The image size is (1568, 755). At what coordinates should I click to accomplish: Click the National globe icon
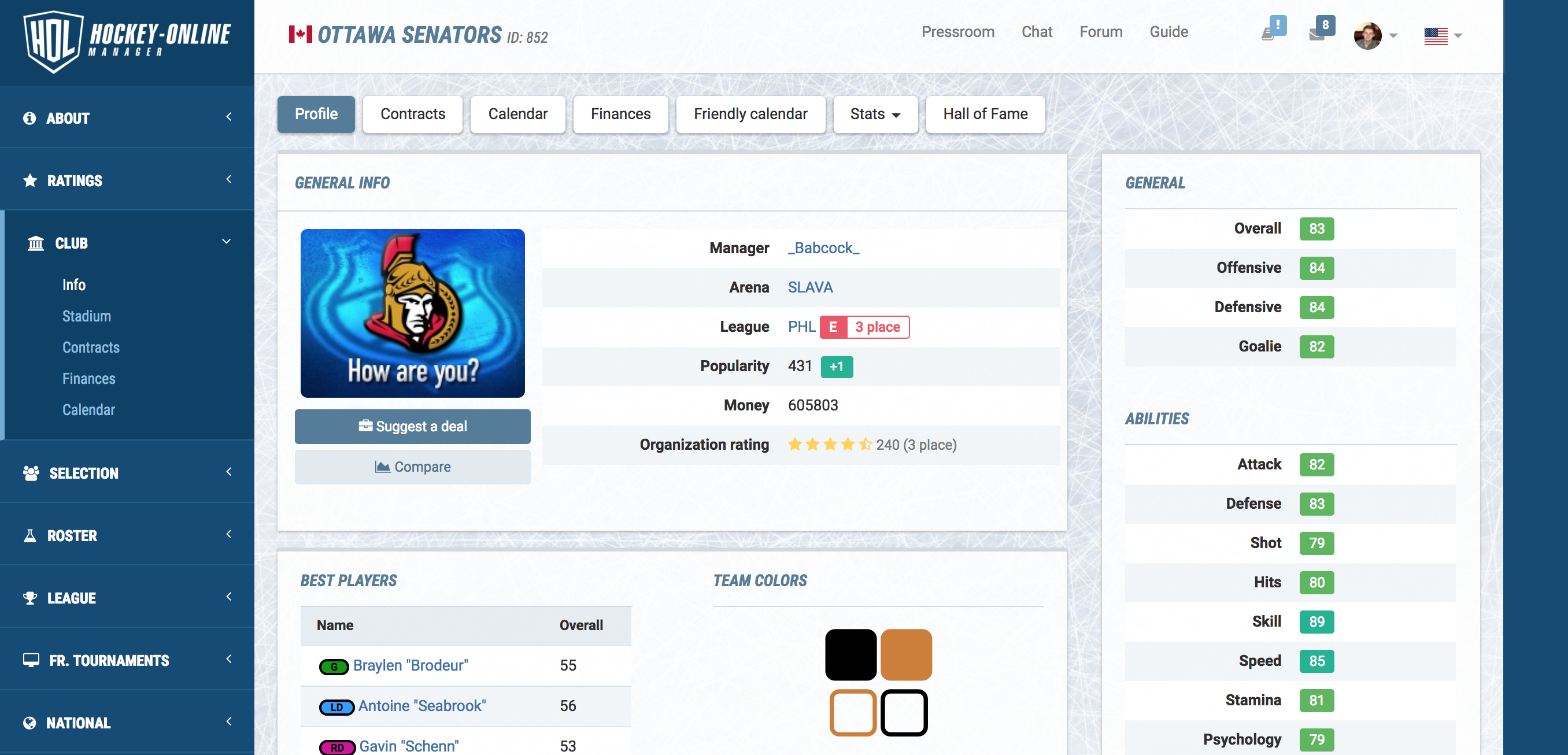pyautogui.click(x=29, y=723)
